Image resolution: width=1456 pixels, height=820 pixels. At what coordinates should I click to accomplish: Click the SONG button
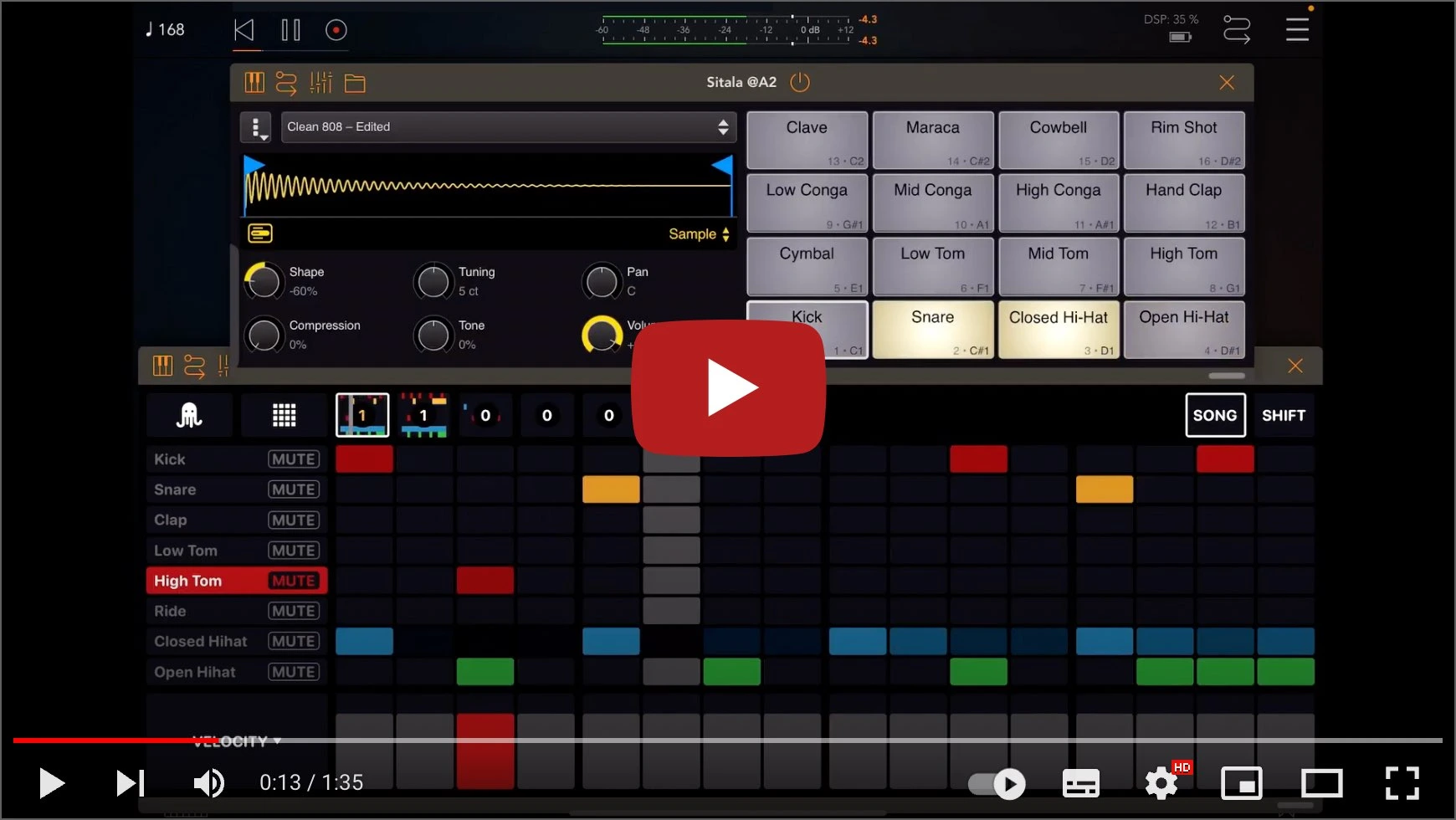1214,415
